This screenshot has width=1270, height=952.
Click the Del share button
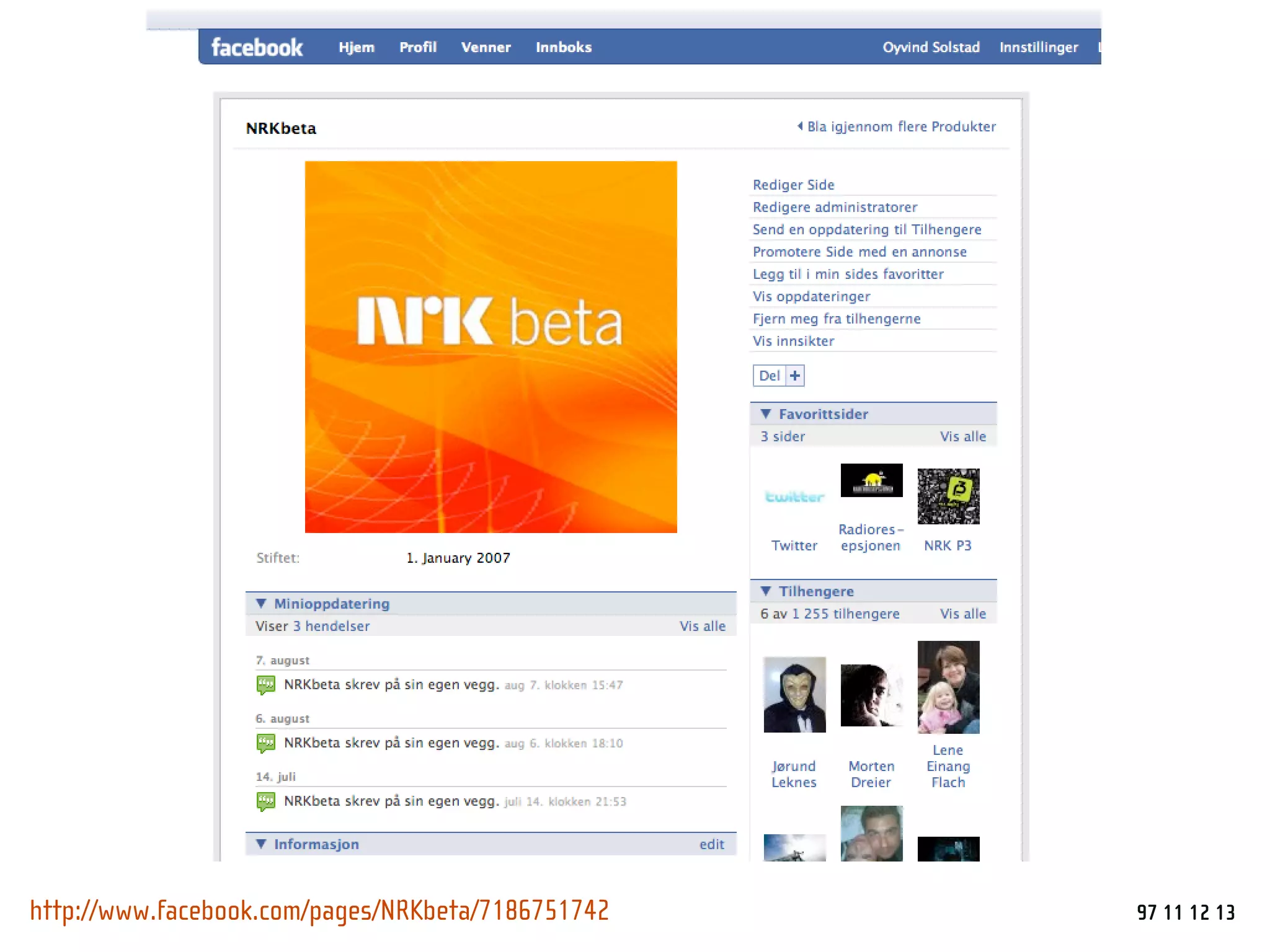click(770, 376)
